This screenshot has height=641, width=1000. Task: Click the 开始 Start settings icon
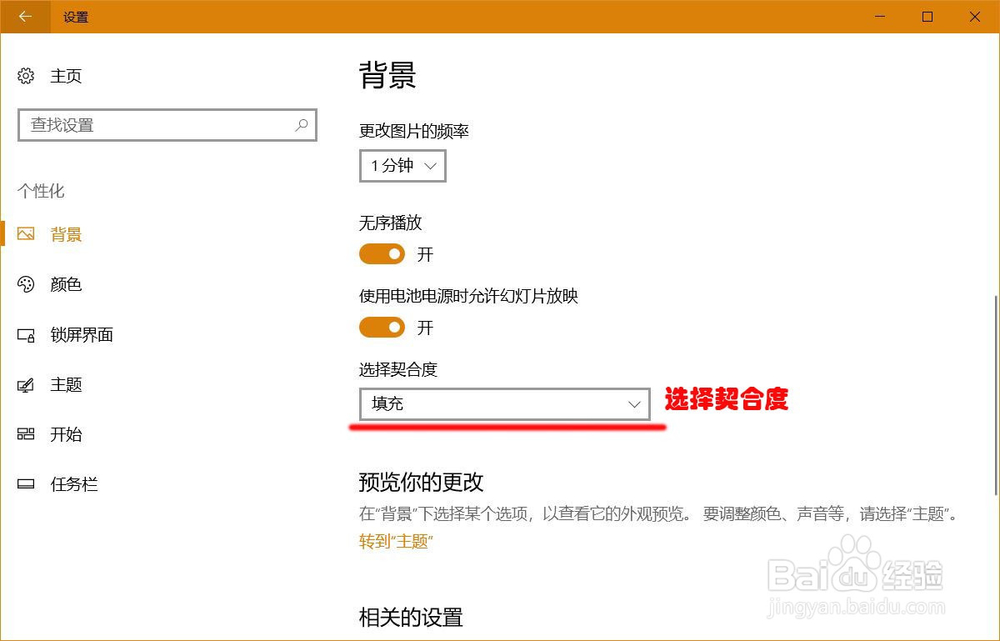(26, 434)
